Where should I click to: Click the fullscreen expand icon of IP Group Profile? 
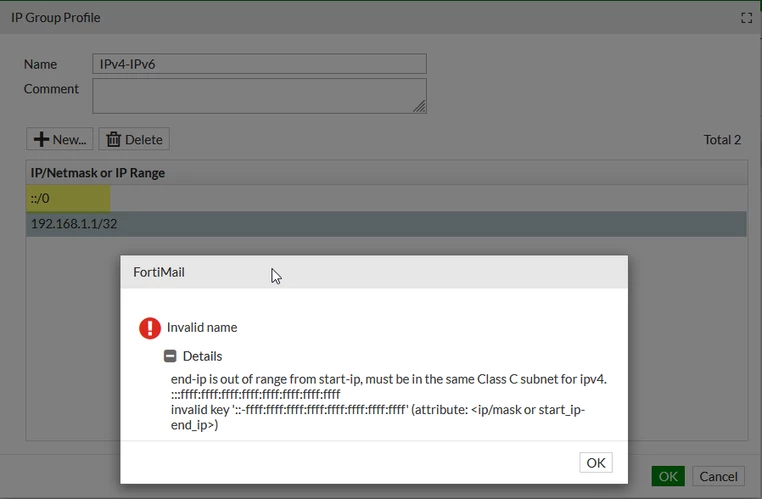point(746,18)
